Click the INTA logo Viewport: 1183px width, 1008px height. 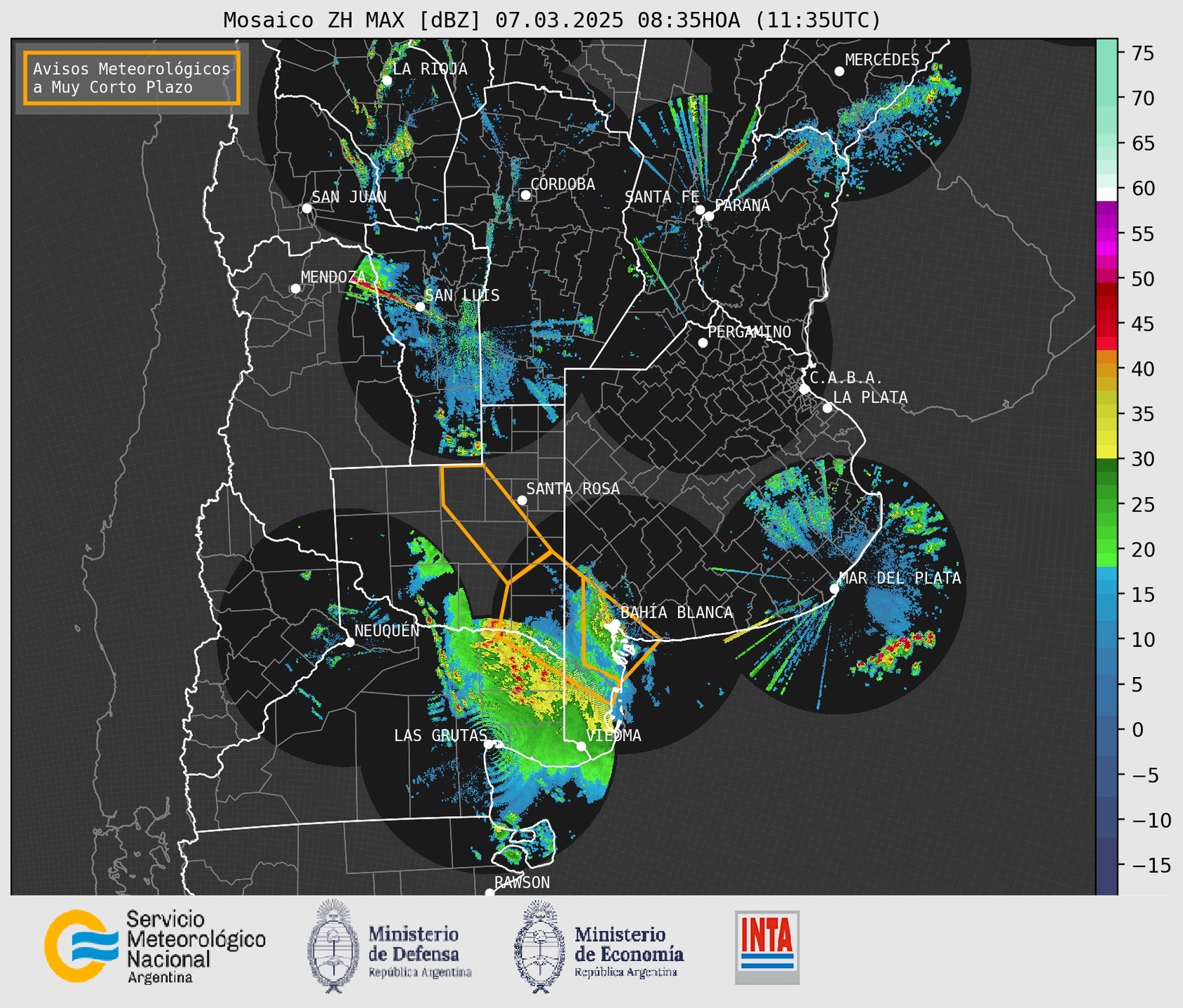point(767,947)
